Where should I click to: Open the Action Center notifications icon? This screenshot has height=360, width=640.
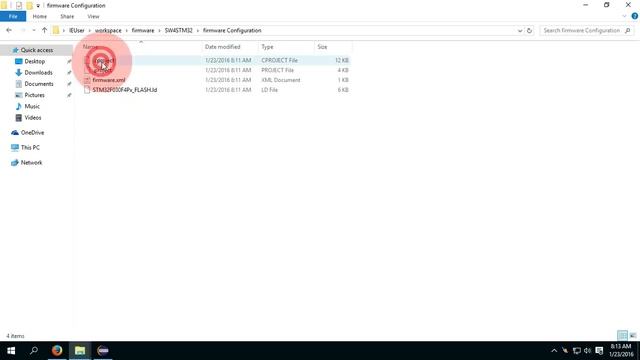[599, 351]
